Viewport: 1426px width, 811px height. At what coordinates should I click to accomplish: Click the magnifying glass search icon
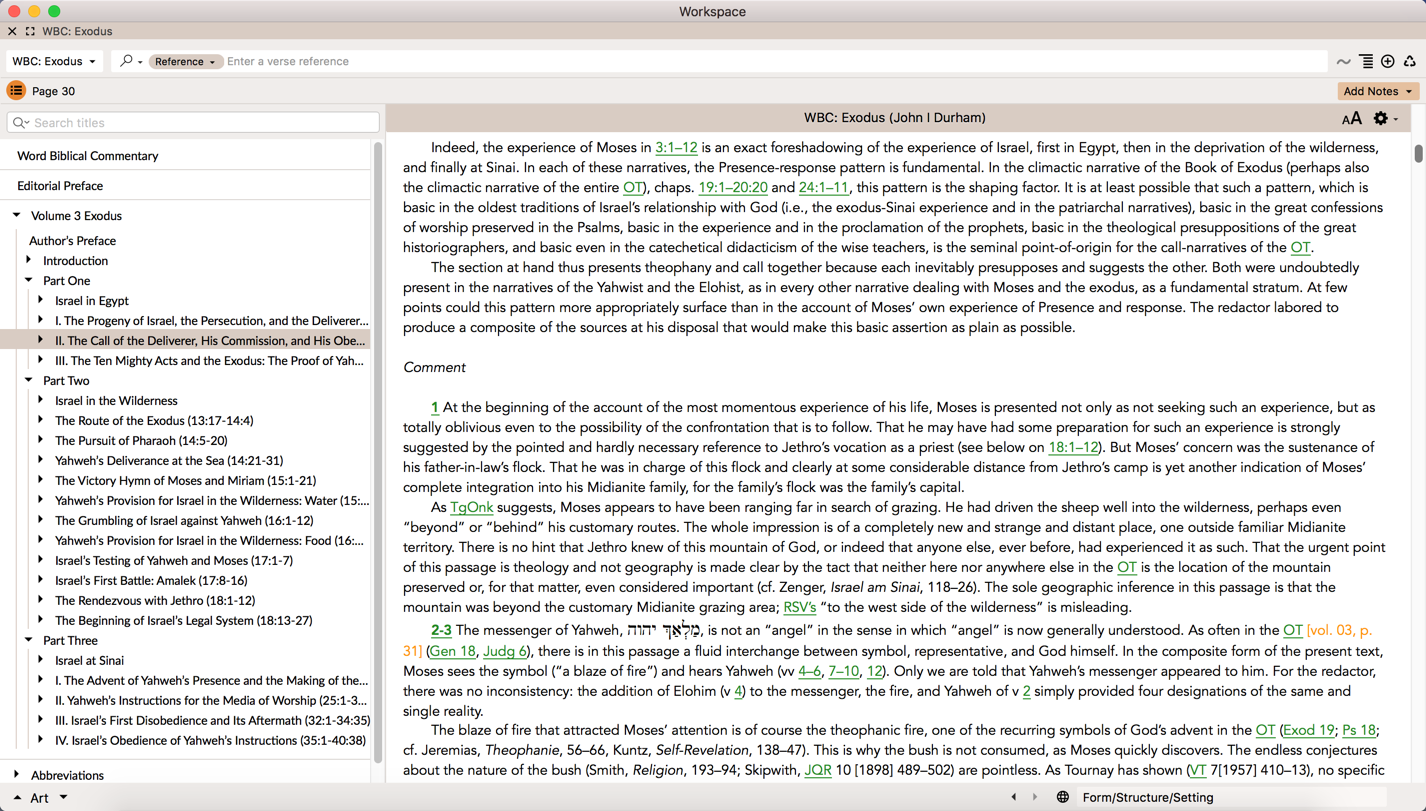126,61
